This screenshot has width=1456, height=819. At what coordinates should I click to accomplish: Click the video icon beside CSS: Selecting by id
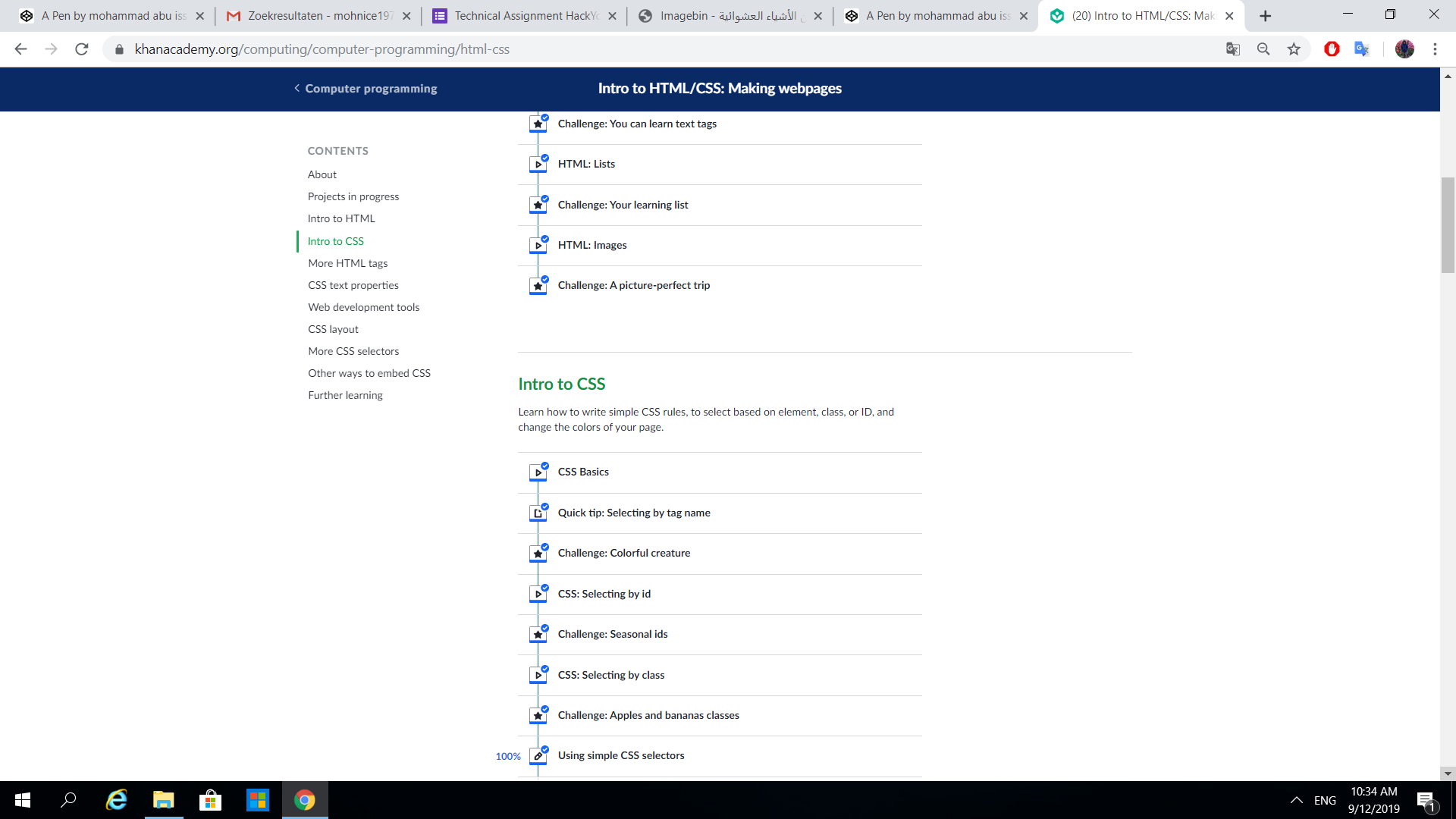(538, 594)
